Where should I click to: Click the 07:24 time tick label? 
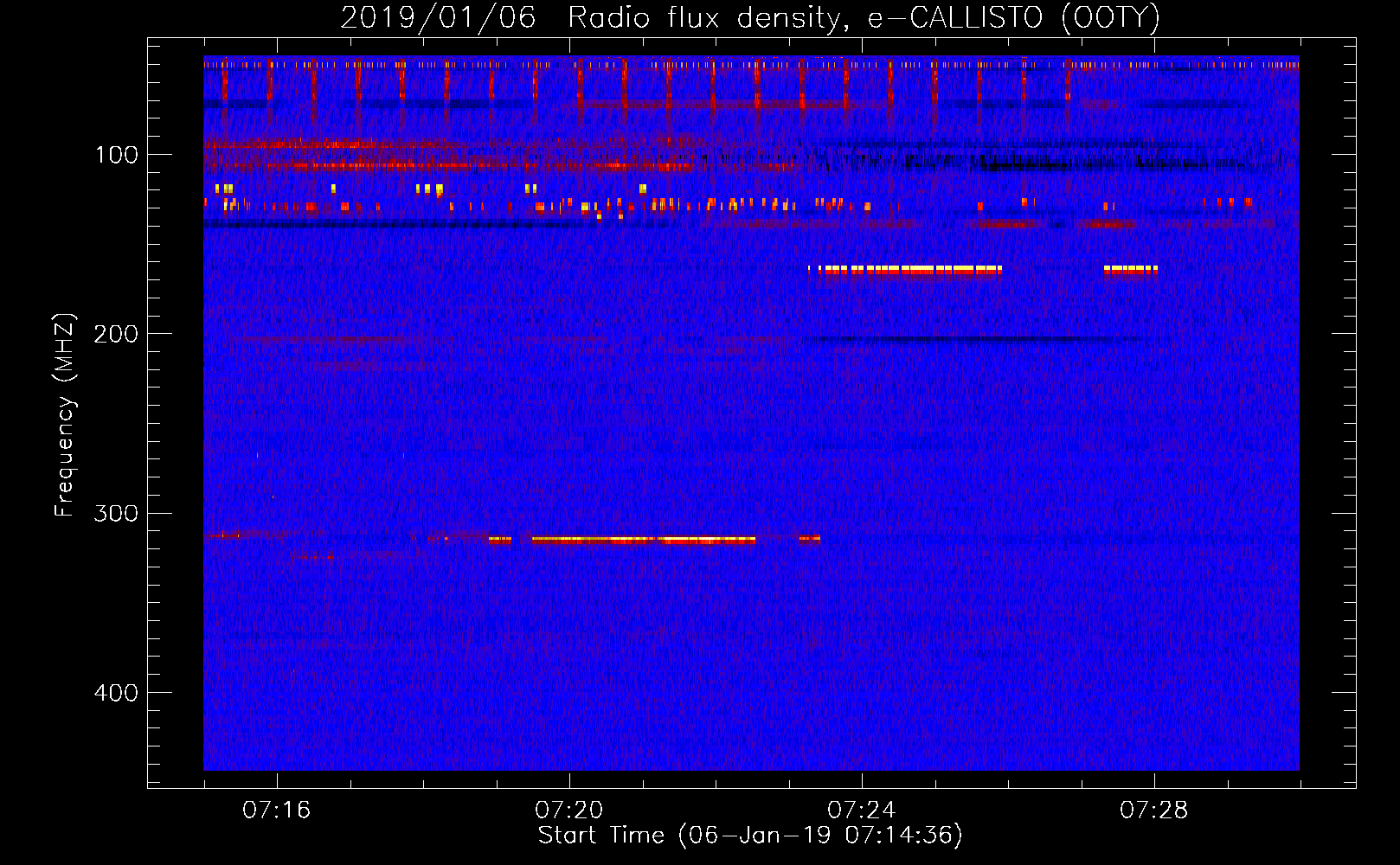[862, 811]
